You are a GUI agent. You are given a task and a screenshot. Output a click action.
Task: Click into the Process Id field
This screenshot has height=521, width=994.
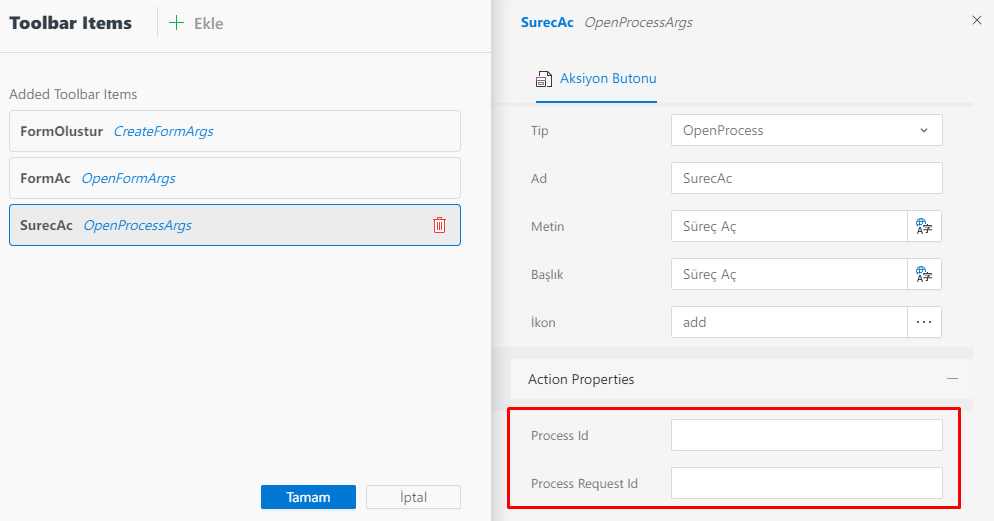coord(806,435)
